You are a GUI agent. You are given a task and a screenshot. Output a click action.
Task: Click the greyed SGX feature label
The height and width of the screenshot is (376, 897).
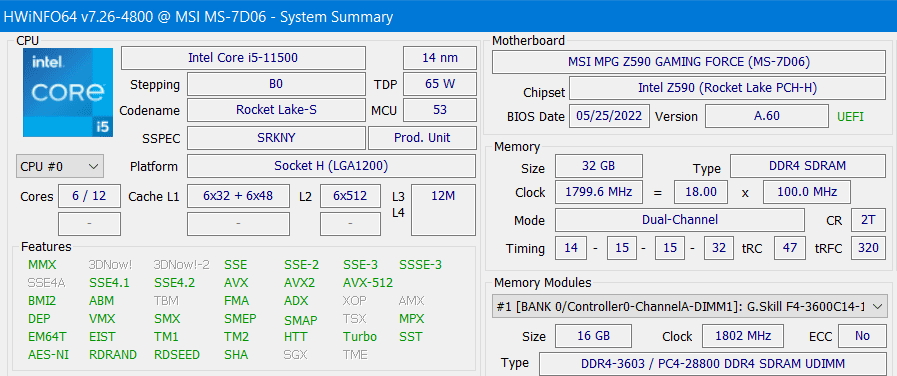tap(295, 354)
